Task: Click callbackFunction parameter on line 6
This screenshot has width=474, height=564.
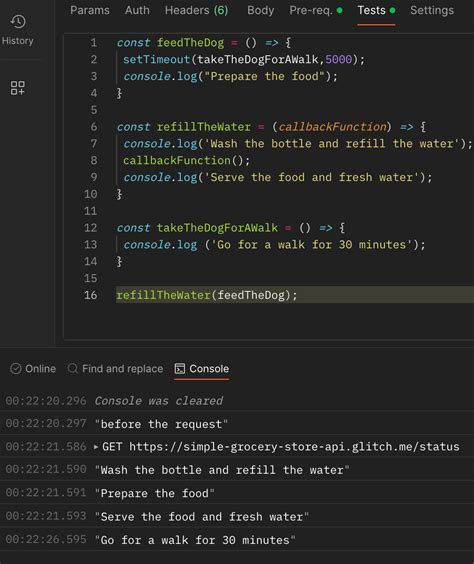Action: (332, 127)
